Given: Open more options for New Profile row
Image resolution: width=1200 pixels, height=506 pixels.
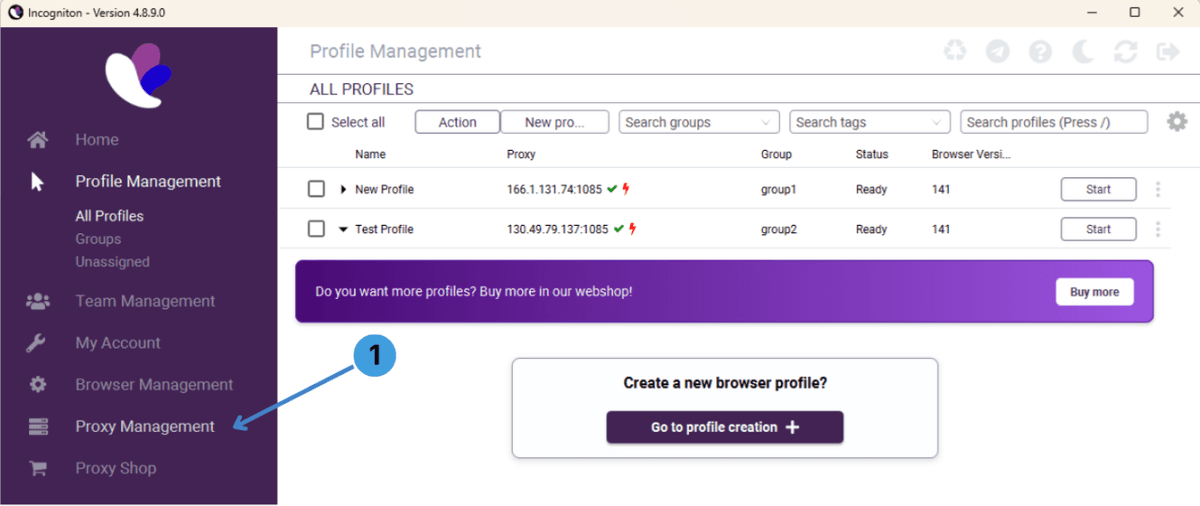Looking at the screenshot, I should [x=1158, y=189].
